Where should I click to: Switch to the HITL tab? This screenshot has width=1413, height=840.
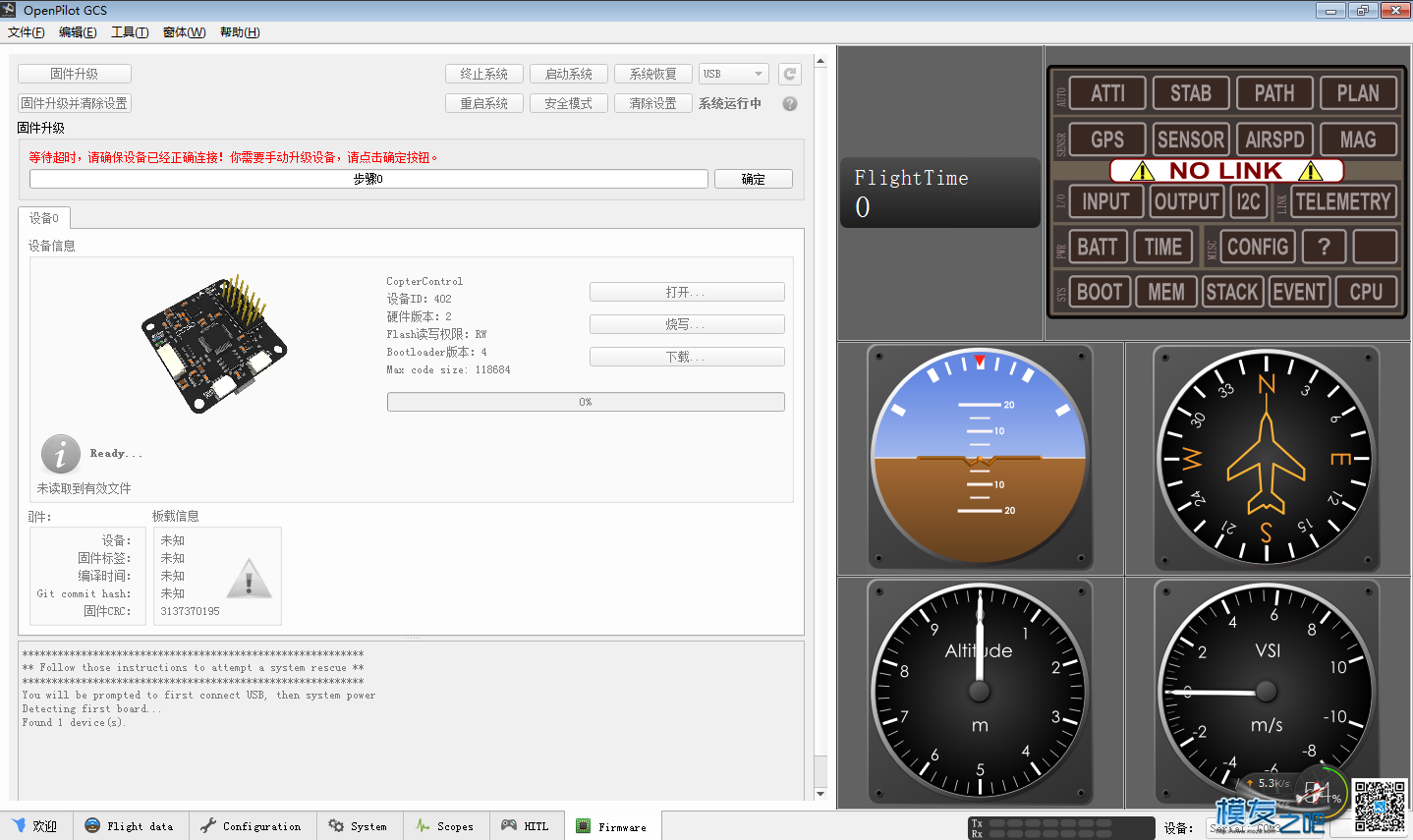(526, 826)
